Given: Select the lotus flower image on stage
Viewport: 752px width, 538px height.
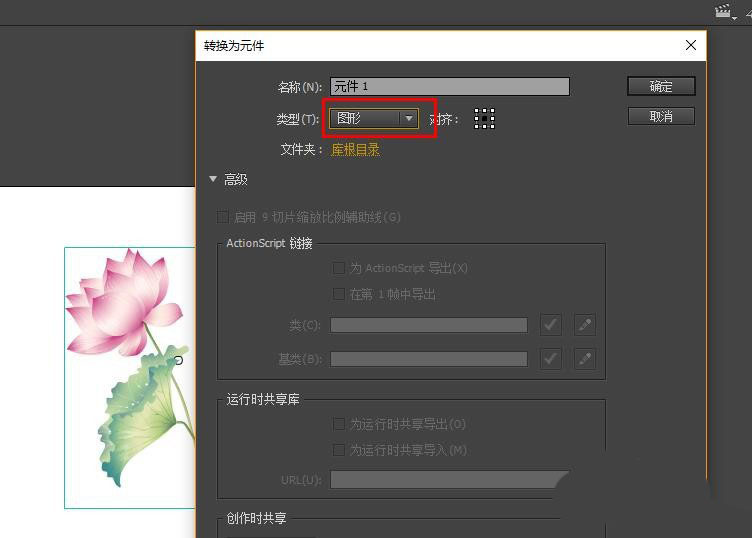Looking at the screenshot, I should tap(130, 377).
